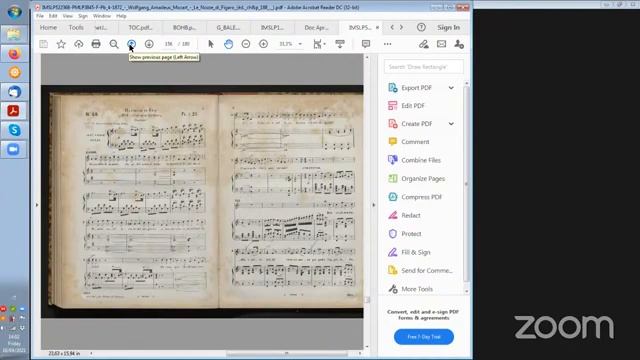Click the Save file icon in toolbar
640x360 pixels.
point(44,44)
